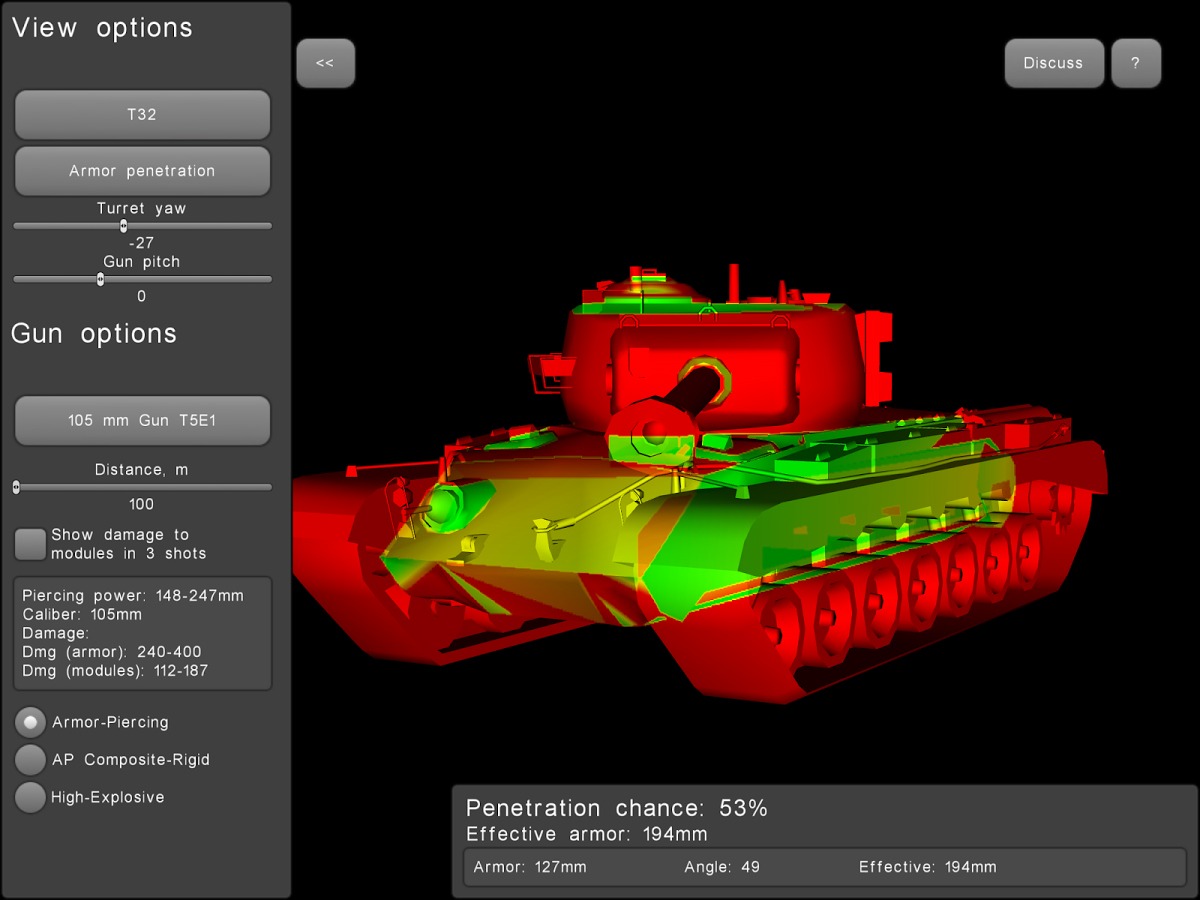Adjust the Gun pitch slider handle
1200x900 pixels.
100,279
